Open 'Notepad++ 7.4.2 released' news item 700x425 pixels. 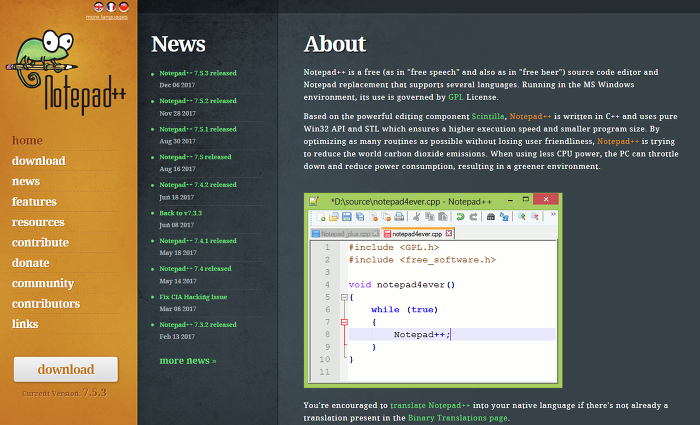(198, 185)
